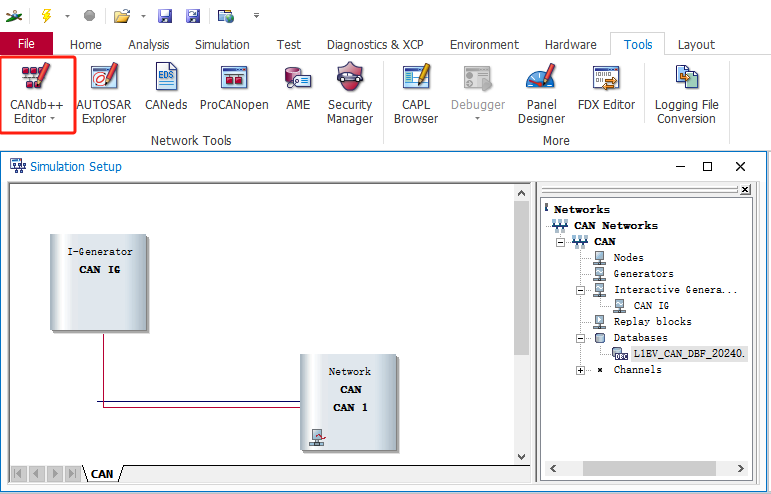Open CAPL Browser
771x494 pixels.
pos(416,93)
